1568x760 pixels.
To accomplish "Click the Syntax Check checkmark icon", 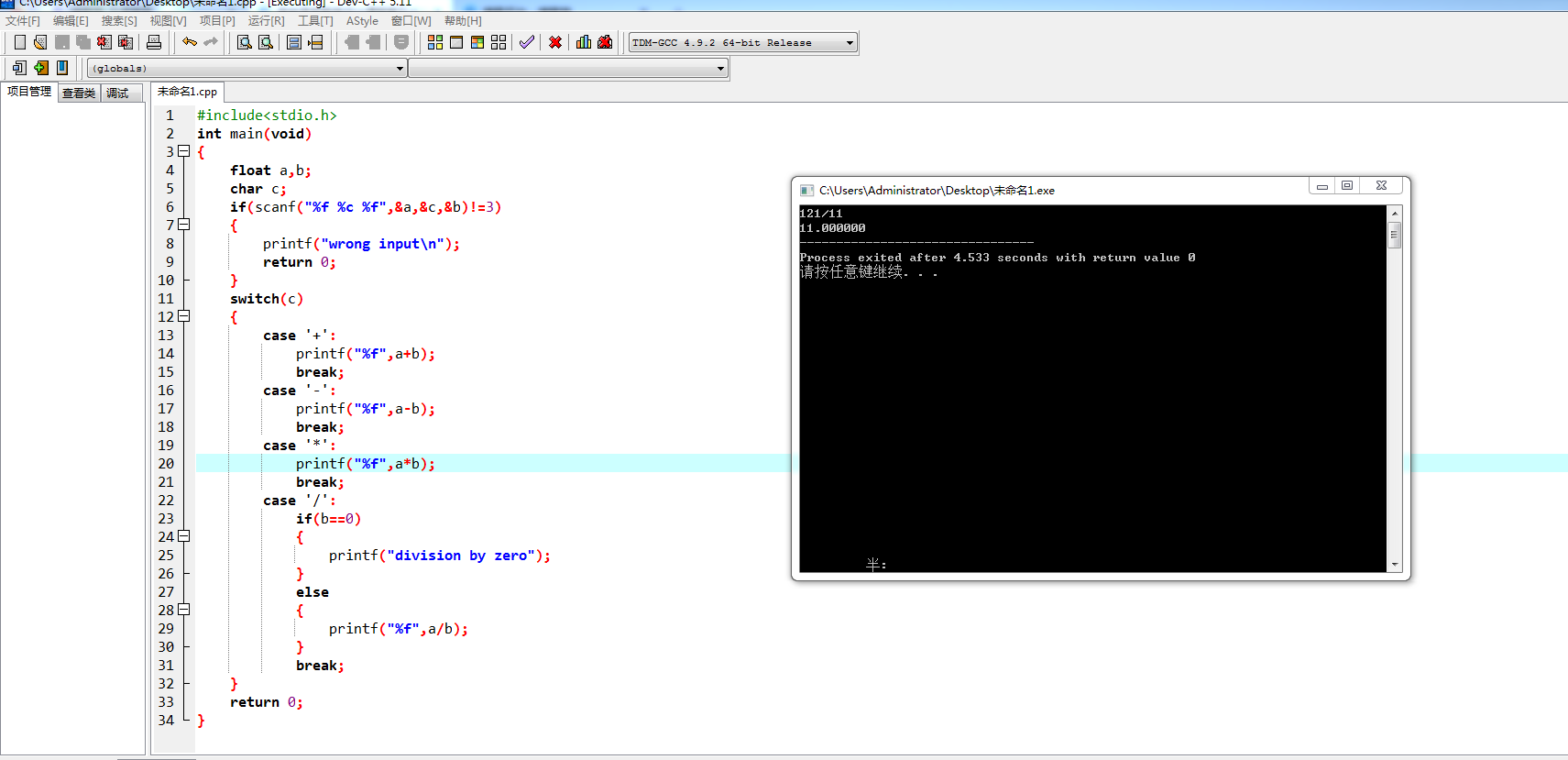I will 527,42.
